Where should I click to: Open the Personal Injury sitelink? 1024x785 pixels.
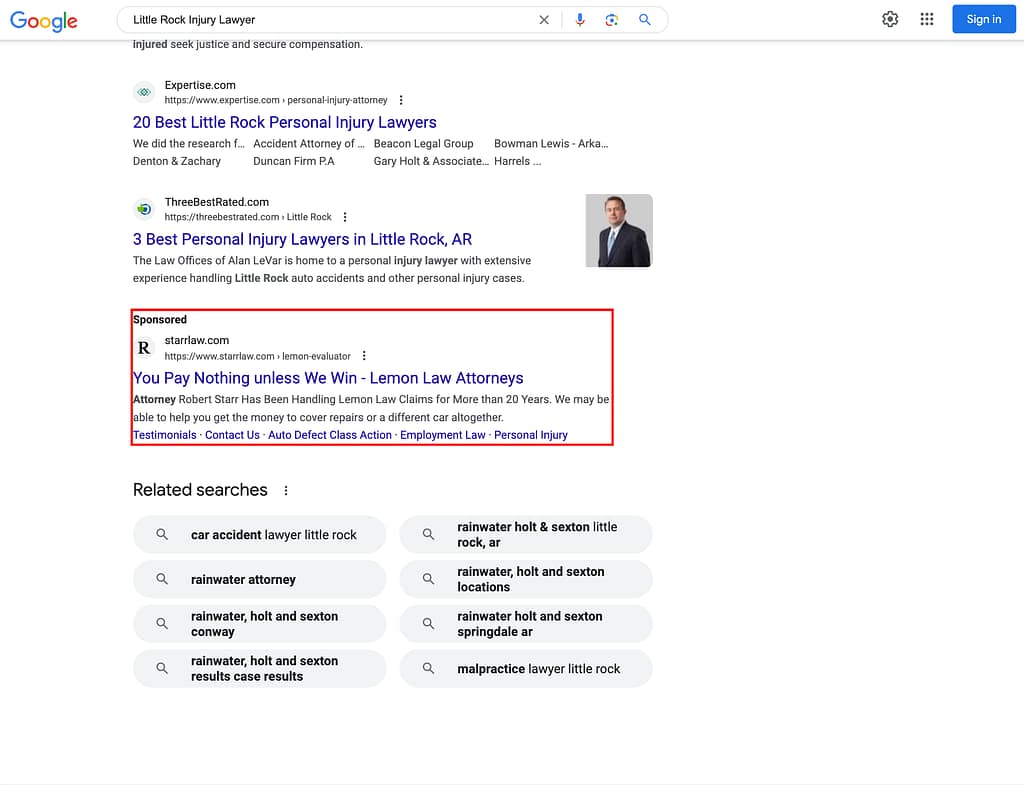pos(531,435)
